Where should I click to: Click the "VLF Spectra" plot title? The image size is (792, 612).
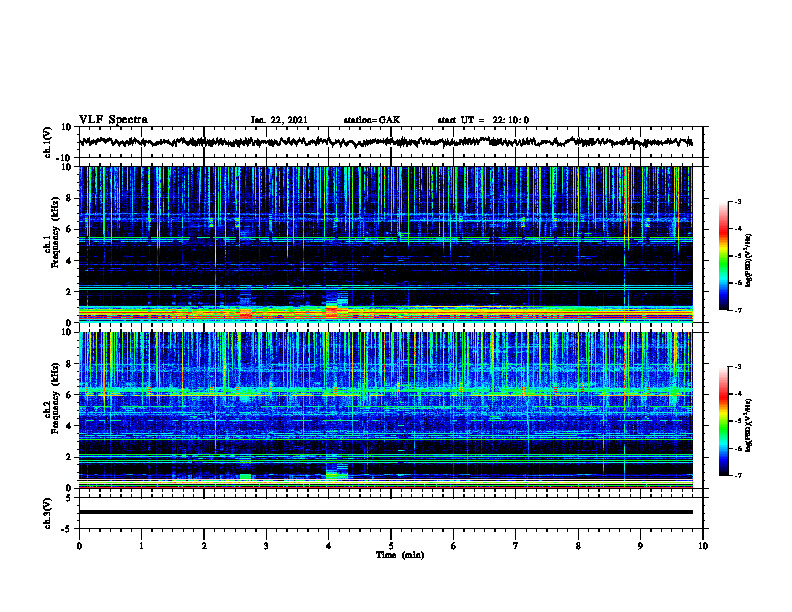pyautogui.click(x=113, y=120)
